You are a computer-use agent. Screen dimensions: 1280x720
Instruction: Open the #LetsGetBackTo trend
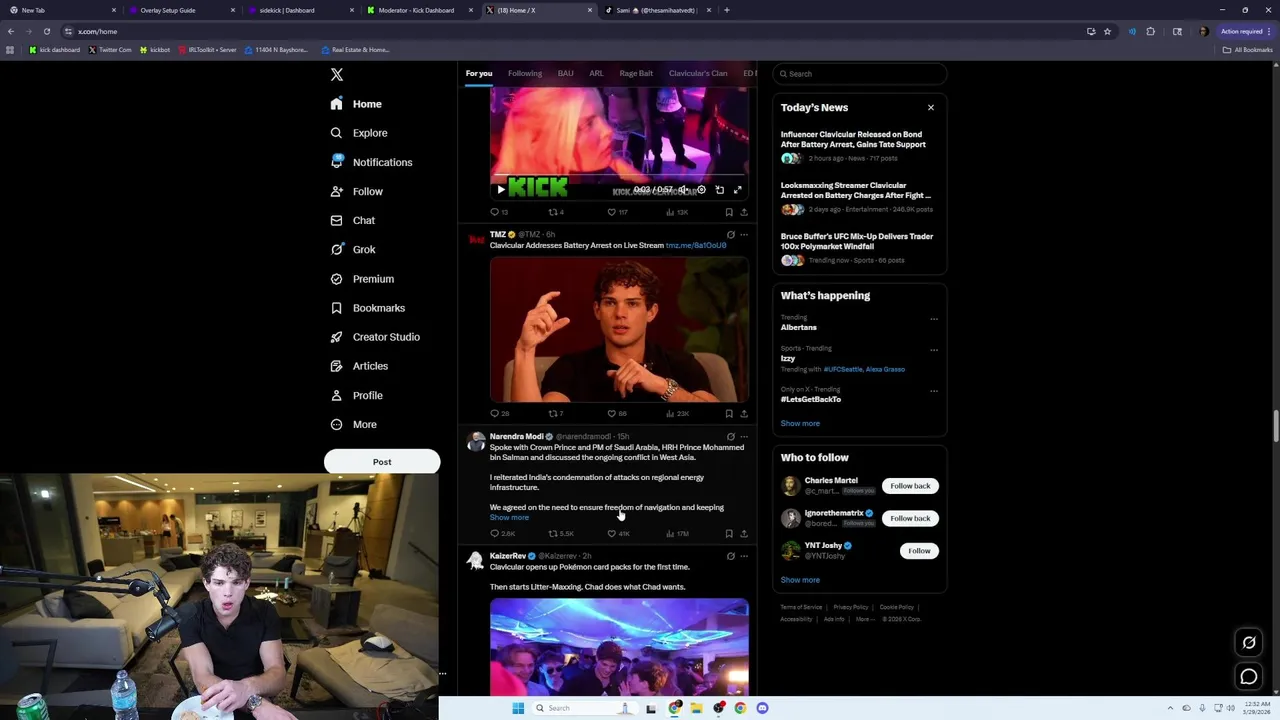coord(811,399)
